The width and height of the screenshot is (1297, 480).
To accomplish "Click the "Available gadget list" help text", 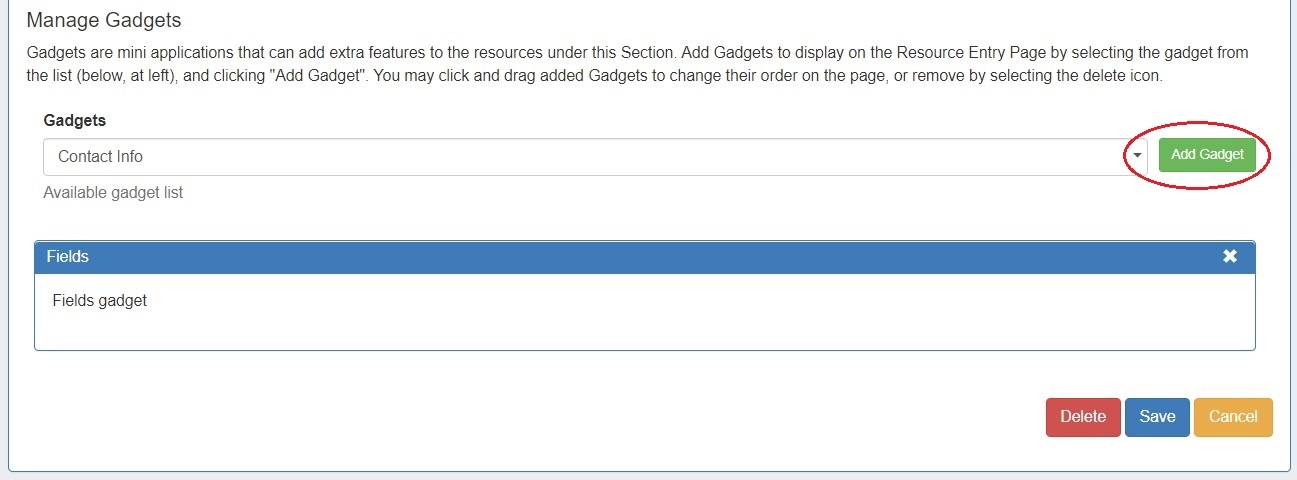I will (x=113, y=192).
